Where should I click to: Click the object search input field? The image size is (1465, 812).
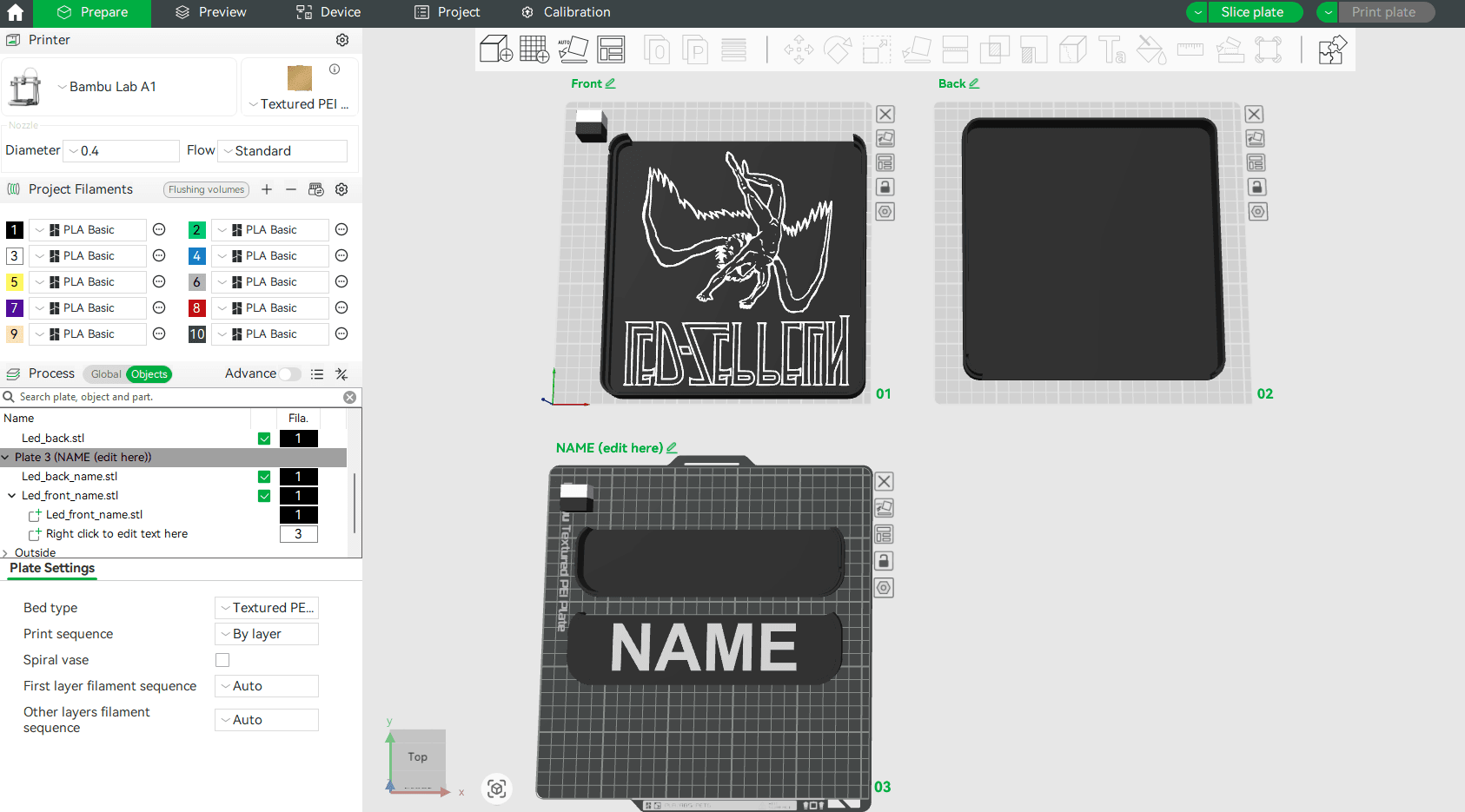tap(178, 397)
